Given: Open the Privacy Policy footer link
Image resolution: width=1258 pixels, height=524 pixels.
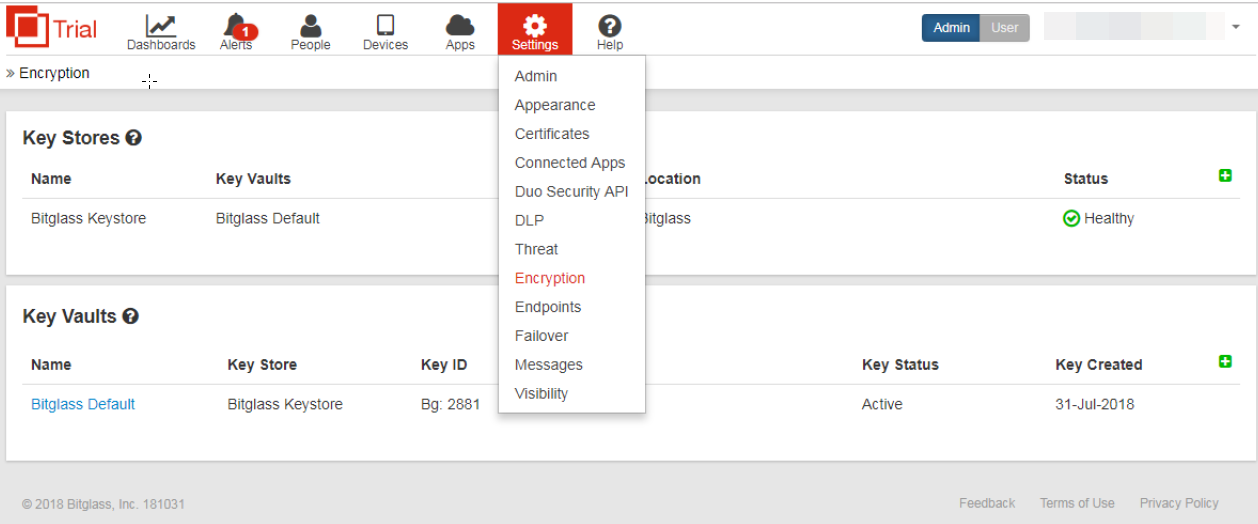Looking at the screenshot, I should pos(1179,503).
